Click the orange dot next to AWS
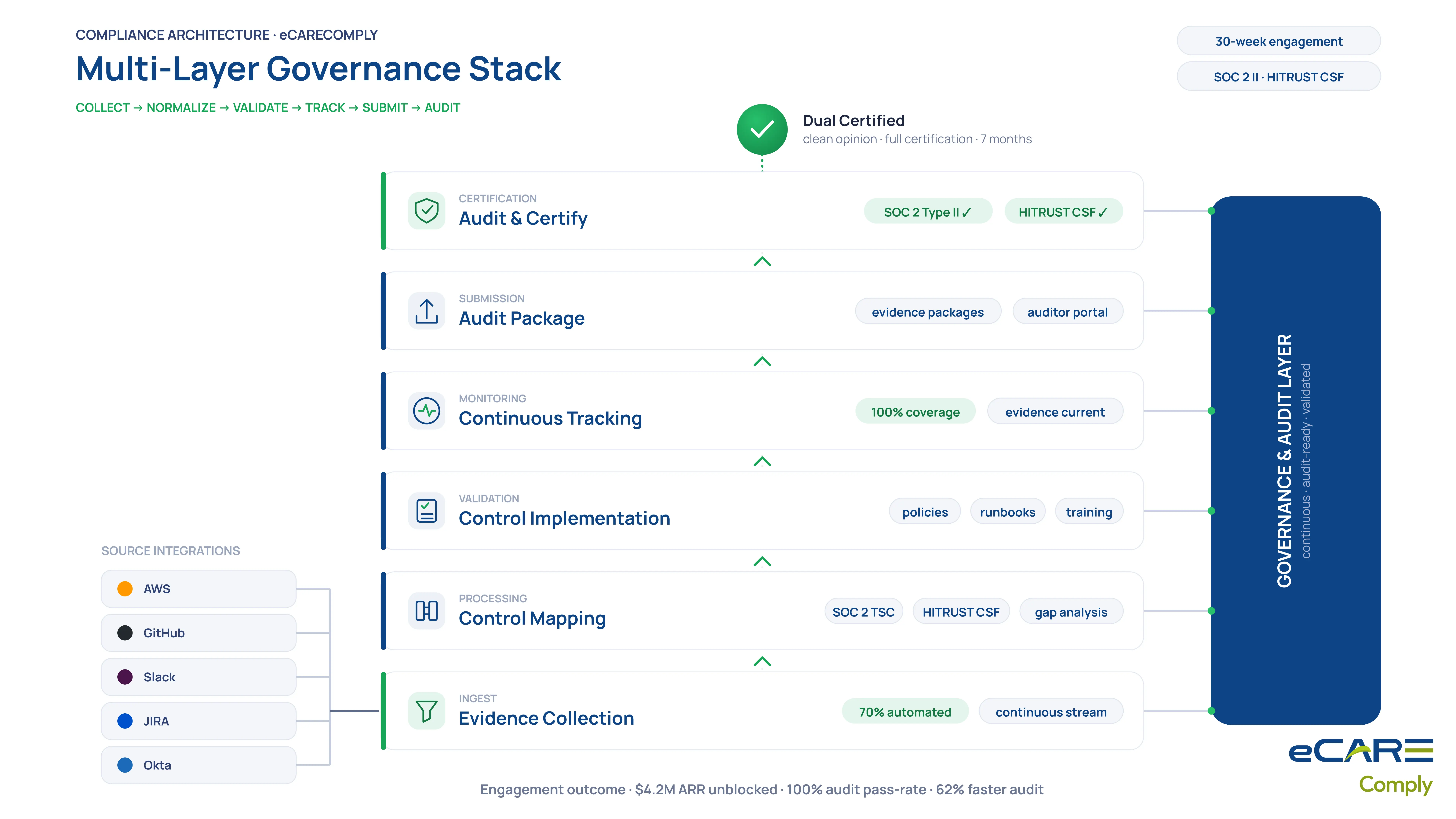The height and width of the screenshot is (819, 1456). (x=125, y=589)
